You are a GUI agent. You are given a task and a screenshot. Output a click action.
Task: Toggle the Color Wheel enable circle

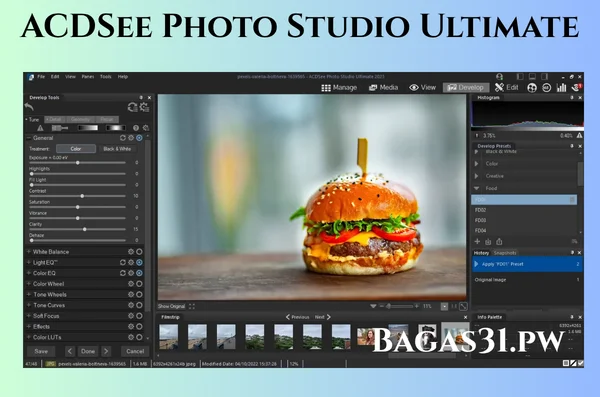[139, 284]
